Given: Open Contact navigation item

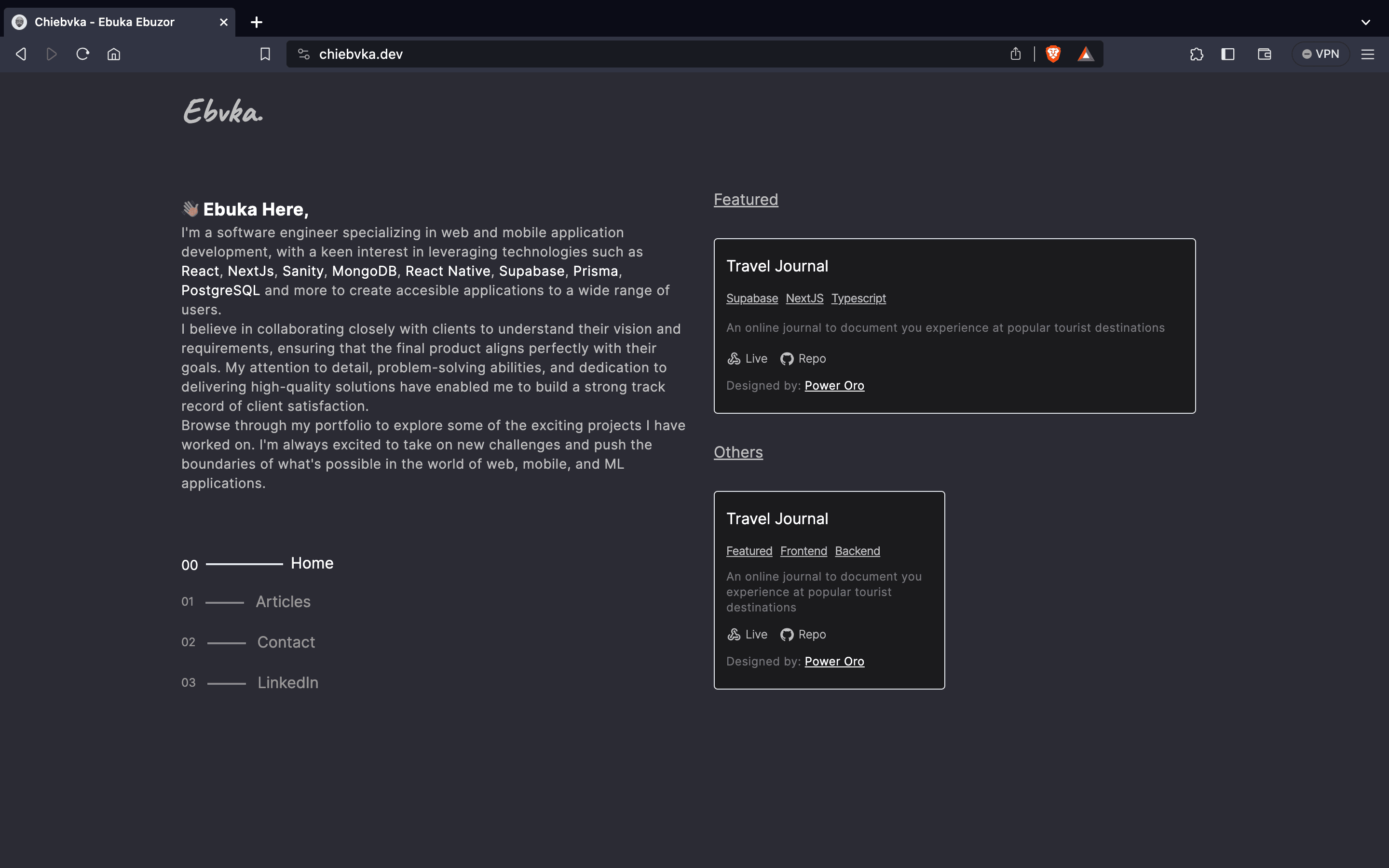Looking at the screenshot, I should click(286, 642).
